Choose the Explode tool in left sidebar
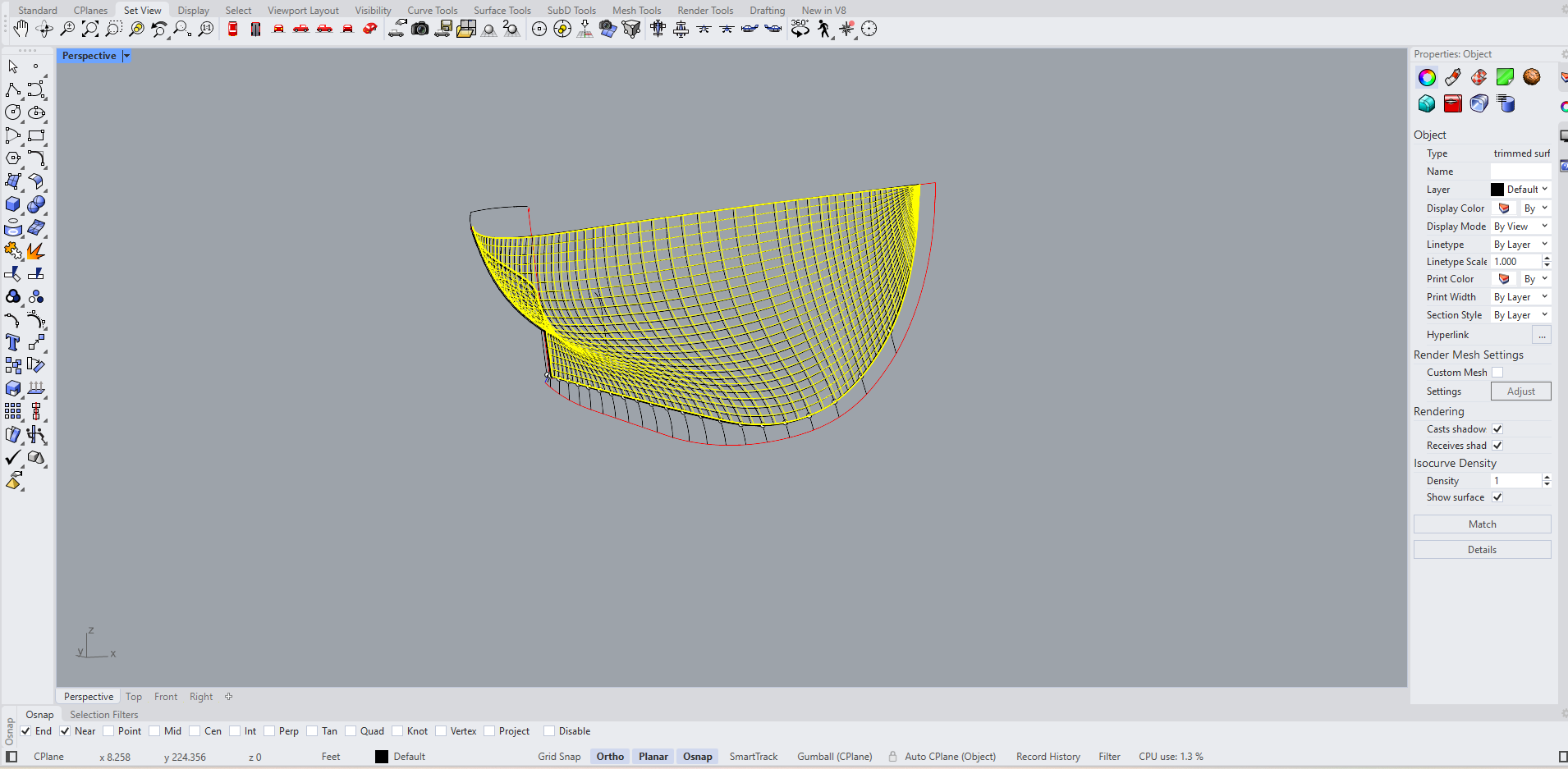 tap(36, 251)
